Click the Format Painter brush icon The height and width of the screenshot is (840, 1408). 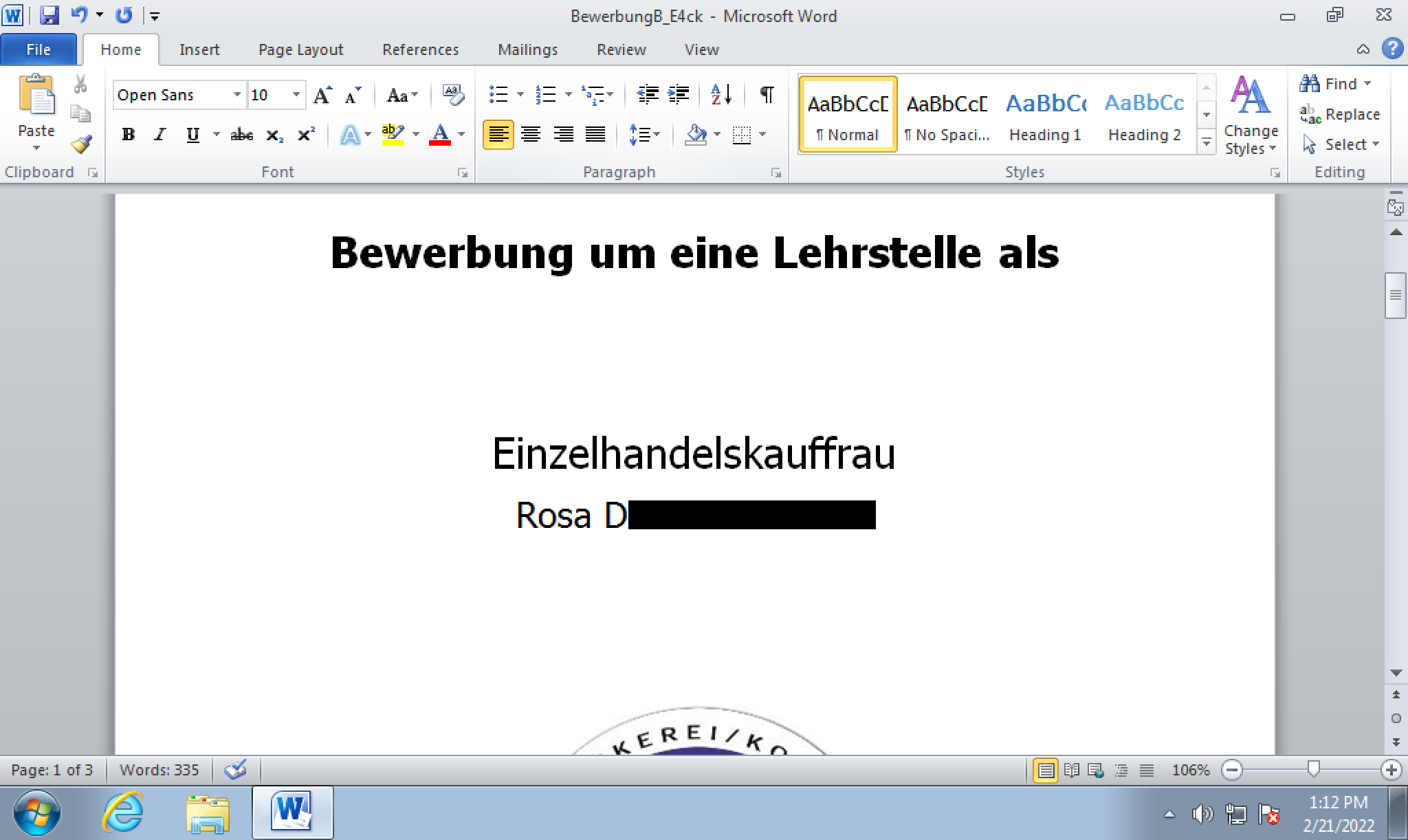[81, 144]
